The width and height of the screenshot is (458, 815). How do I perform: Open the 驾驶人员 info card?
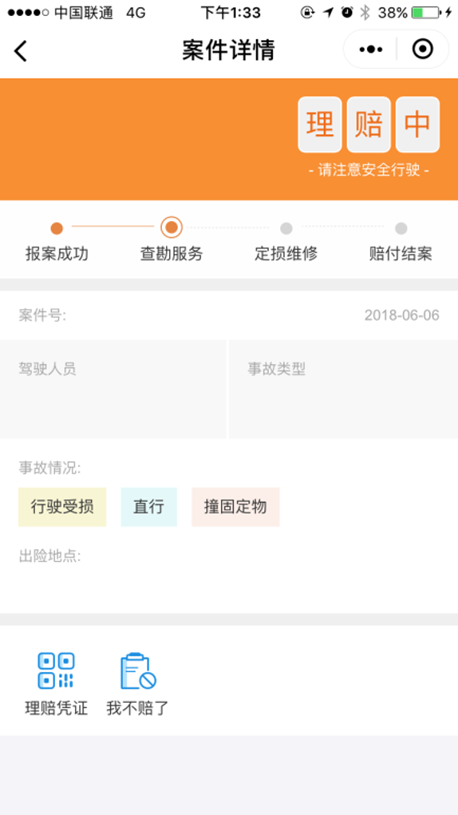tap(113, 389)
